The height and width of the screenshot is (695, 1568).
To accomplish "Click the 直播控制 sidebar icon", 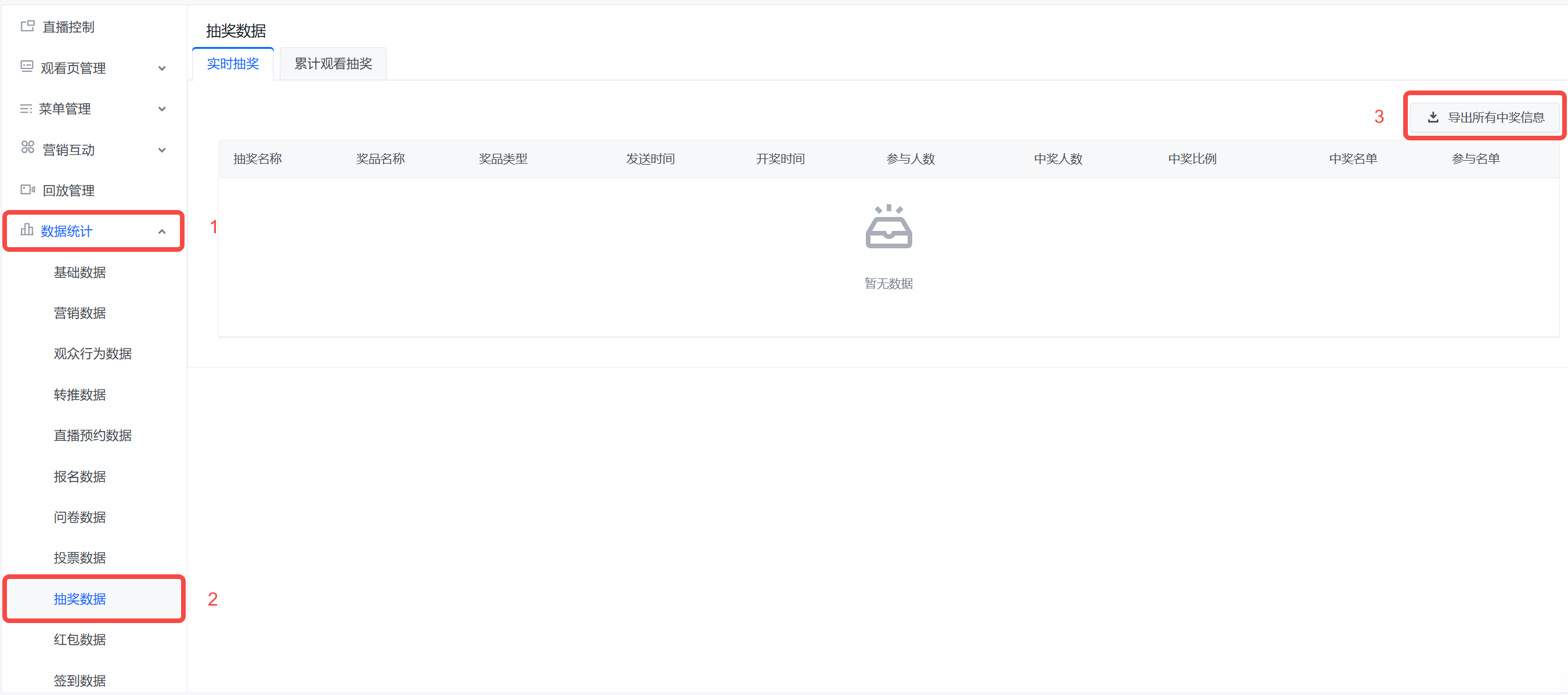I will [27, 26].
